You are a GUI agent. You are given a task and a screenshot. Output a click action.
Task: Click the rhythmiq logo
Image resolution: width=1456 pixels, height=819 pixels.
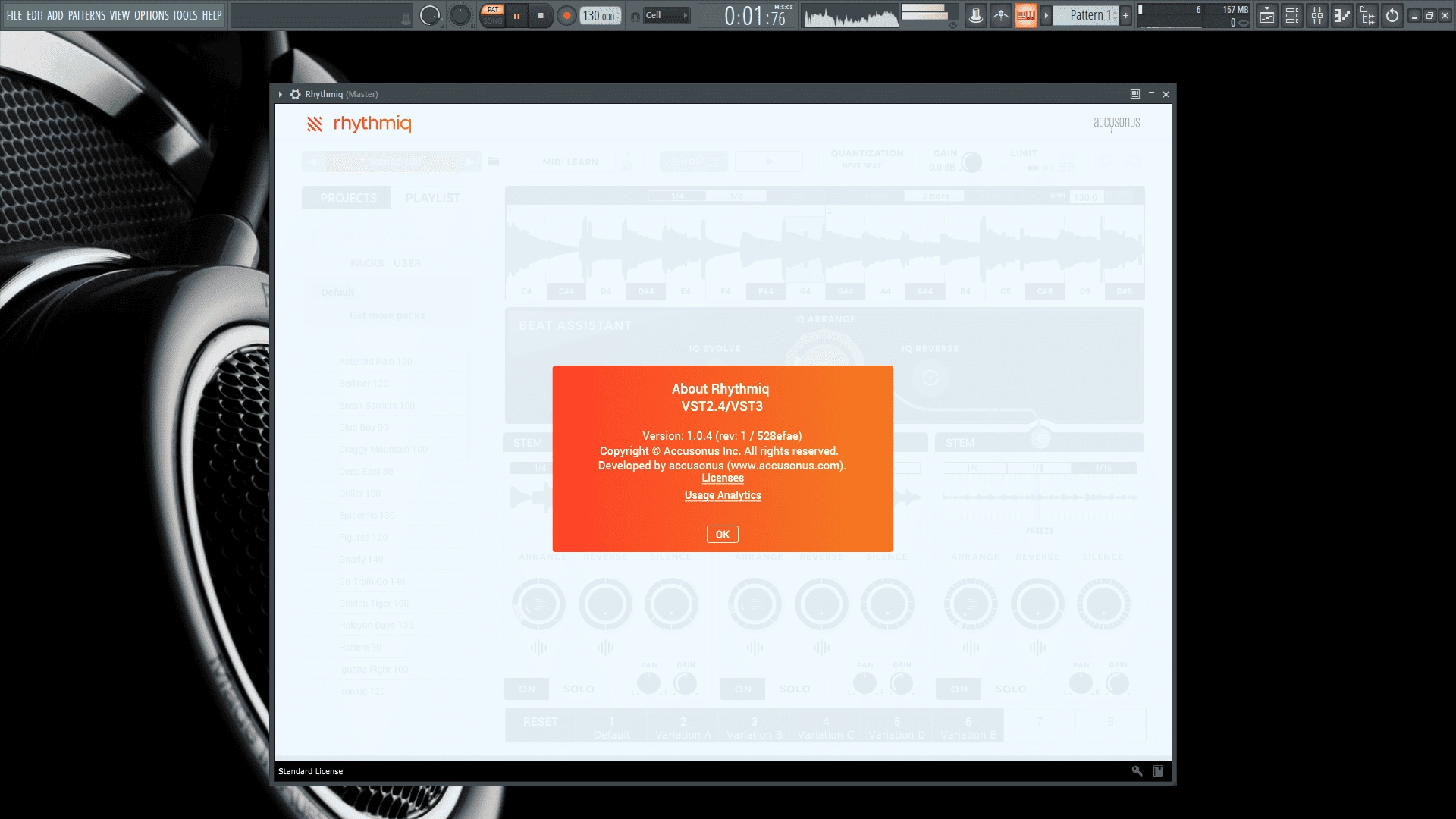click(359, 124)
